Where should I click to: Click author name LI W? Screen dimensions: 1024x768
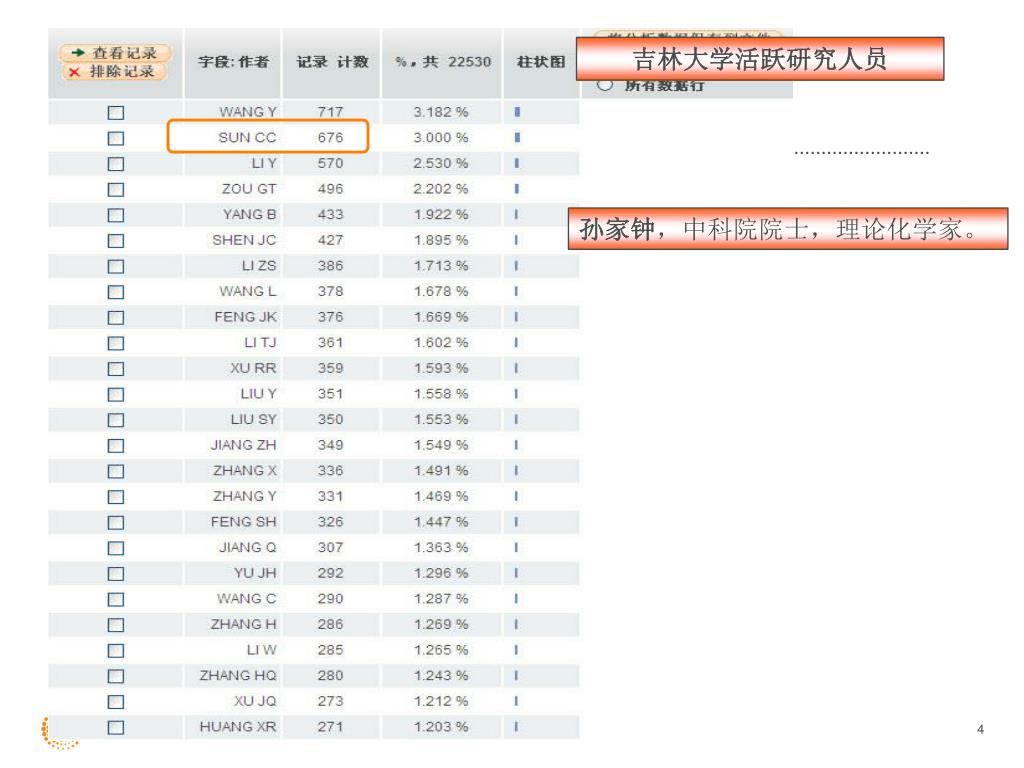pos(261,650)
